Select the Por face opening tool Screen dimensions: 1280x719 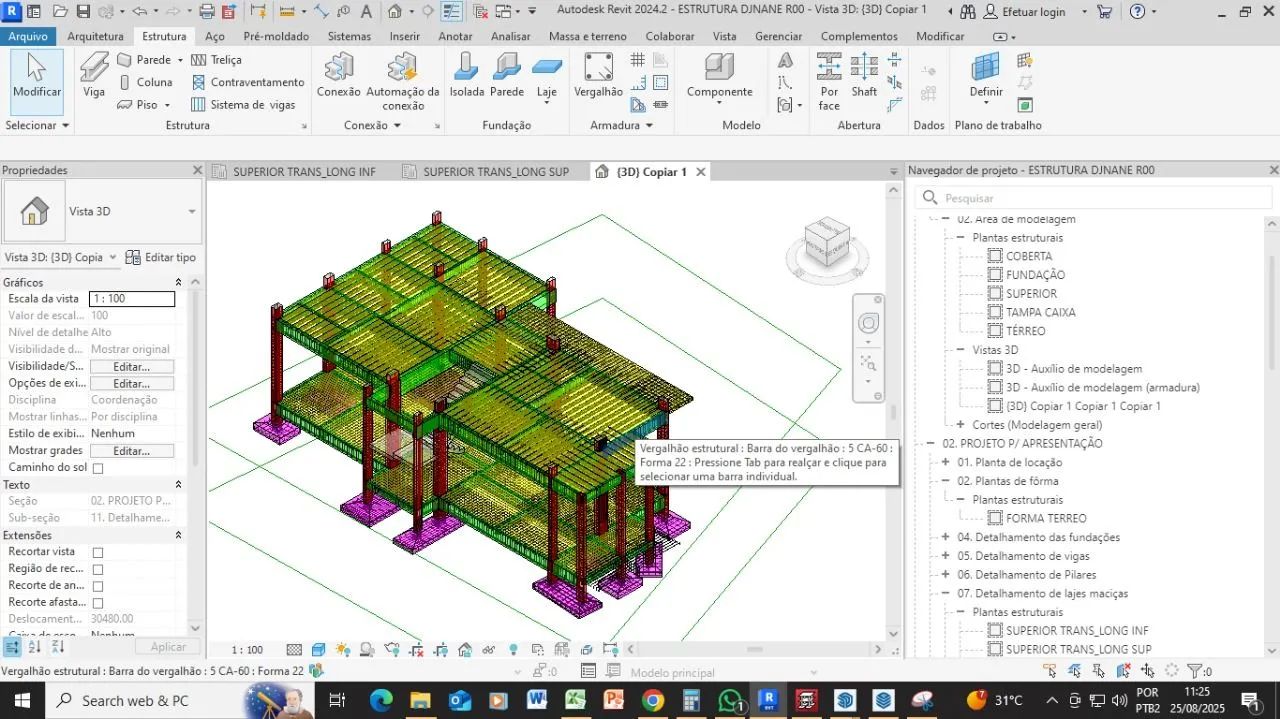pyautogui.click(x=829, y=82)
